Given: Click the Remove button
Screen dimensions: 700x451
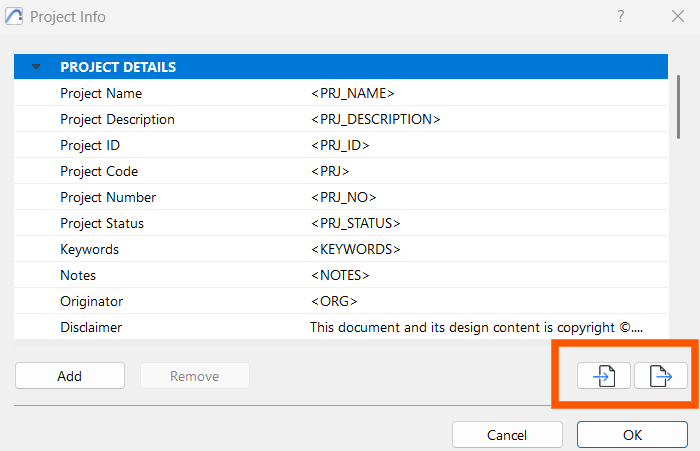Looking at the screenshot, I should coord(195,376).
